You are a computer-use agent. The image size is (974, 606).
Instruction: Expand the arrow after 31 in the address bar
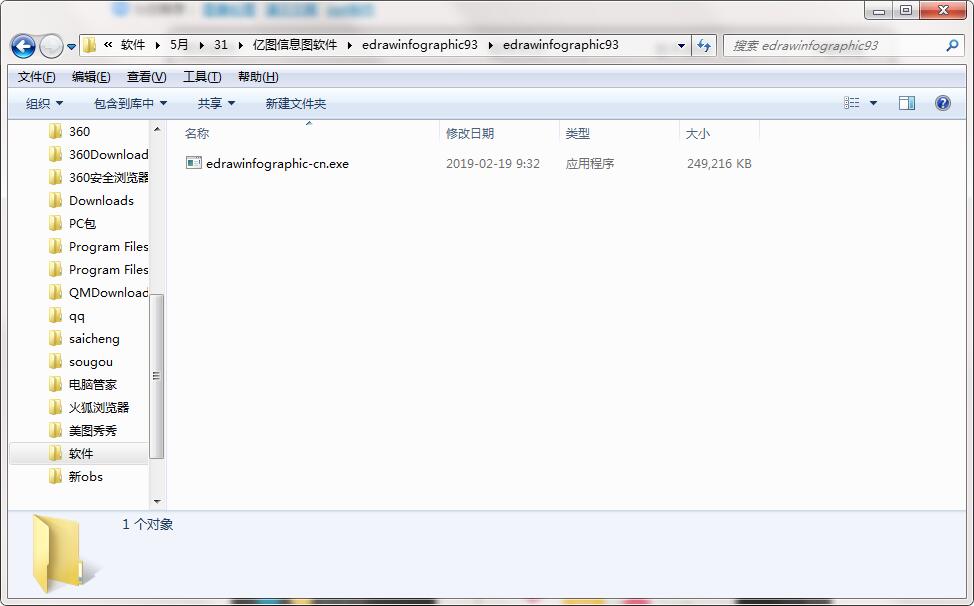coord(240,45)
